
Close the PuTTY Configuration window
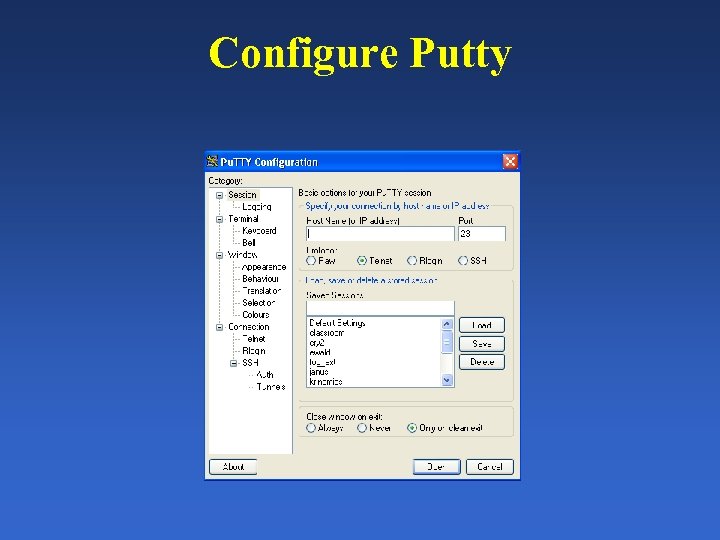click(x=510, y=161)
